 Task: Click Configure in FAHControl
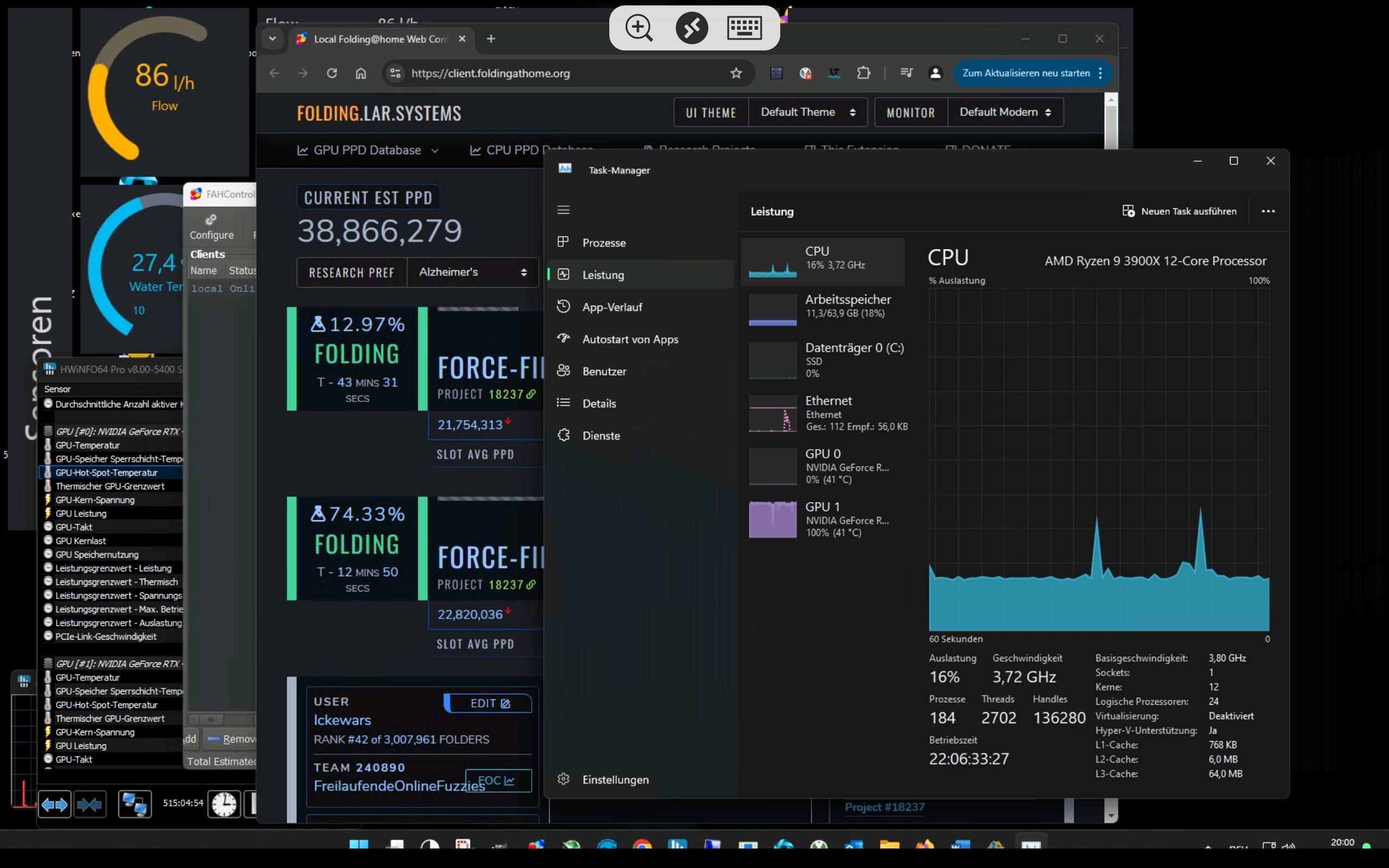[x=212, y=227]
